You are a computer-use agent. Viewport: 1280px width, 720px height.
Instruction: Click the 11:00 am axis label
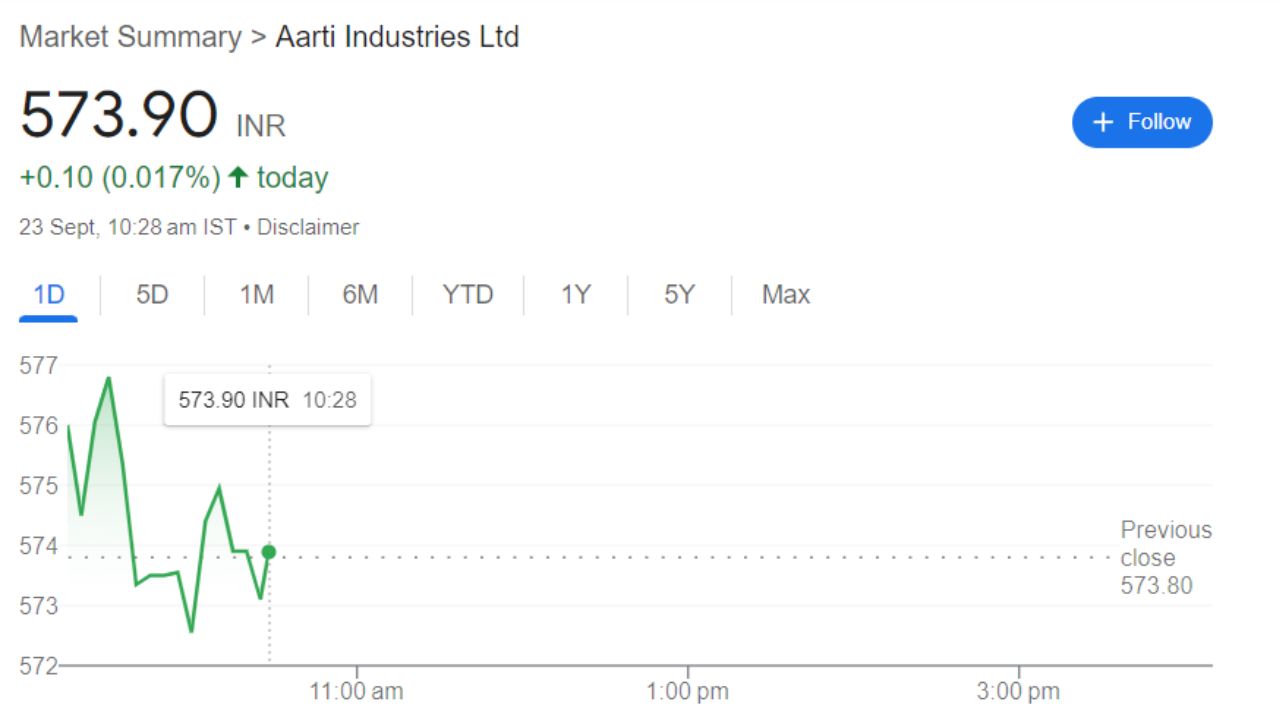[357, 691]
